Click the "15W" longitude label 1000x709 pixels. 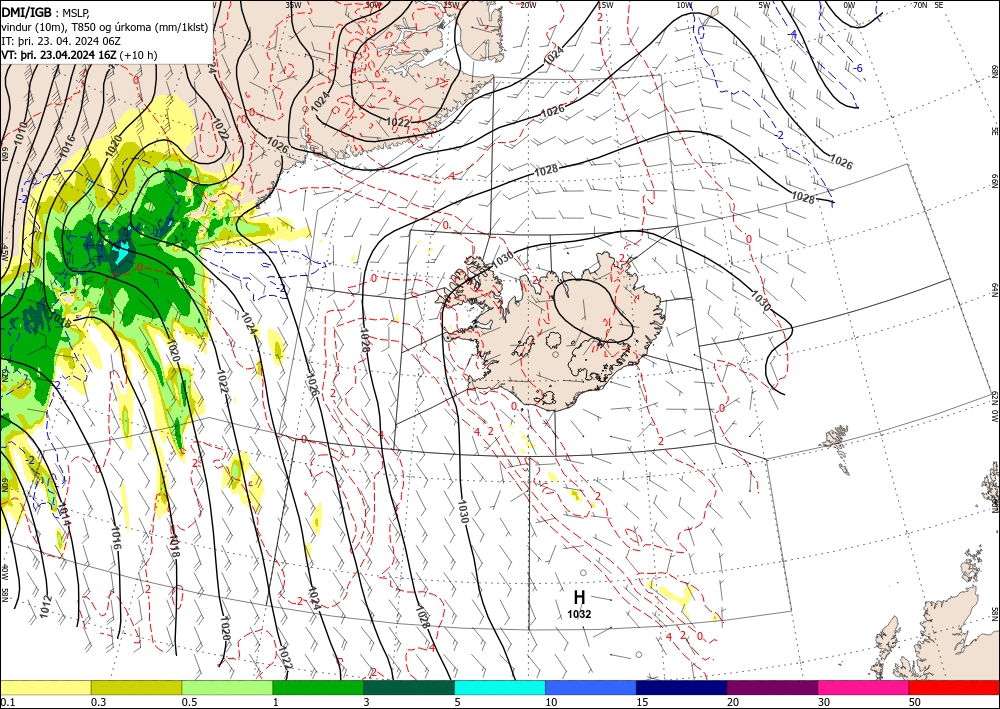605,5
